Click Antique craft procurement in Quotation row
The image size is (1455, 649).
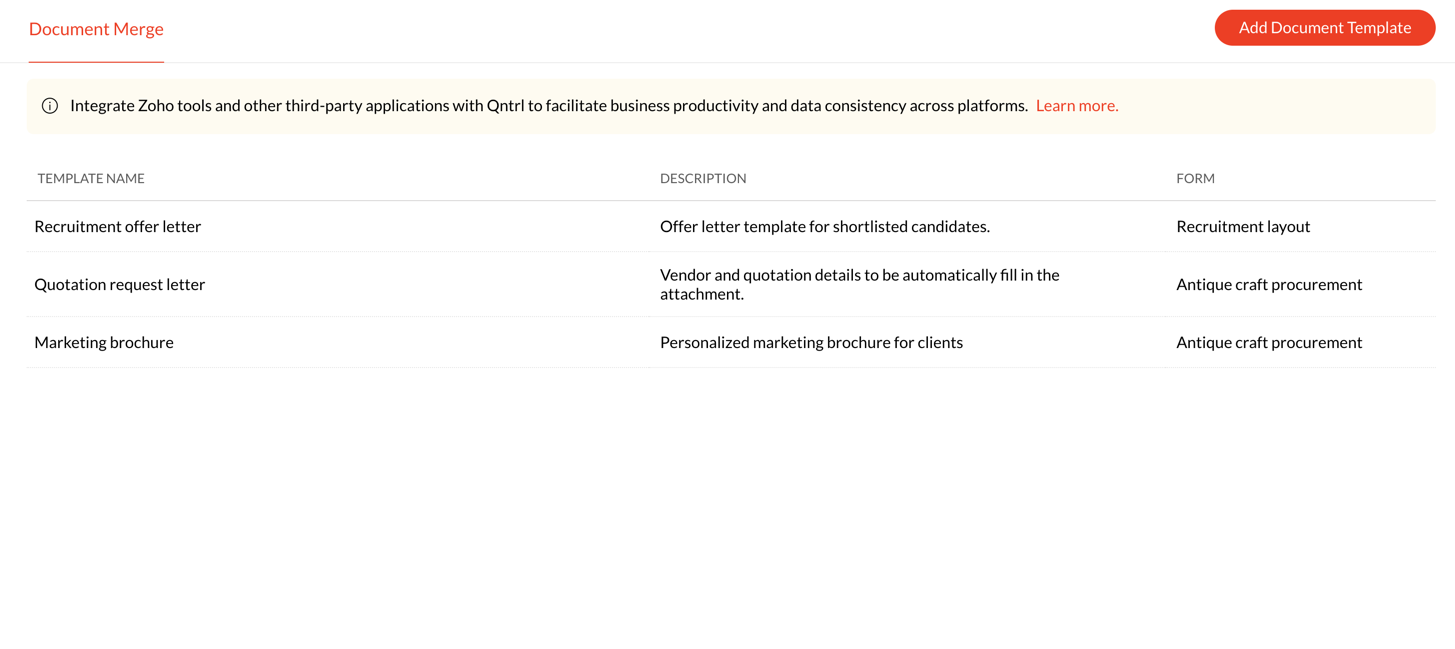pyautogui.click(x=1269, y=285)
